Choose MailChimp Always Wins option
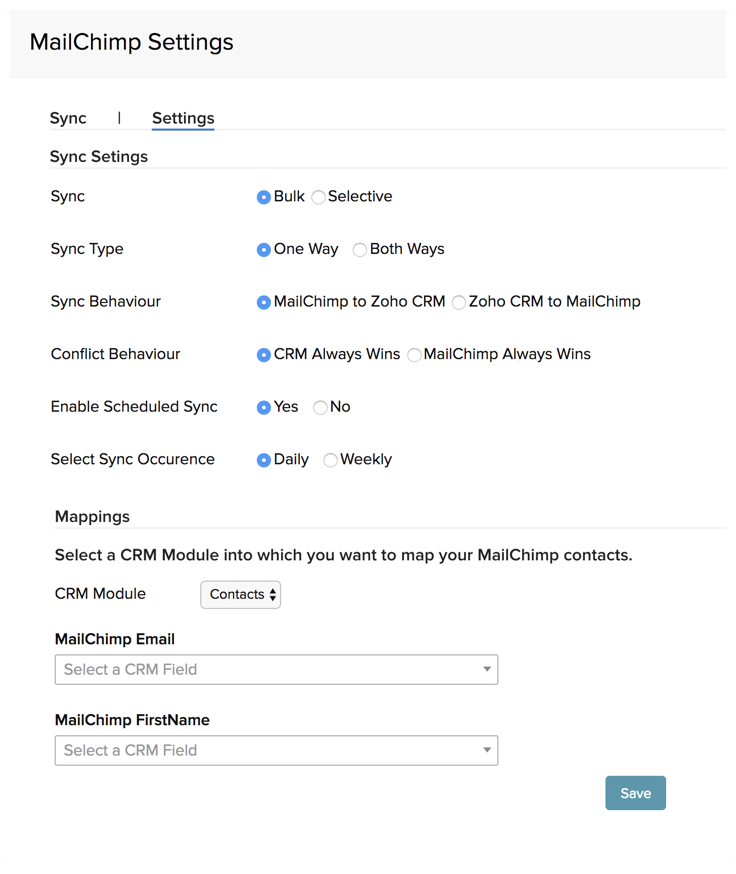 click(x=414, y=355)
